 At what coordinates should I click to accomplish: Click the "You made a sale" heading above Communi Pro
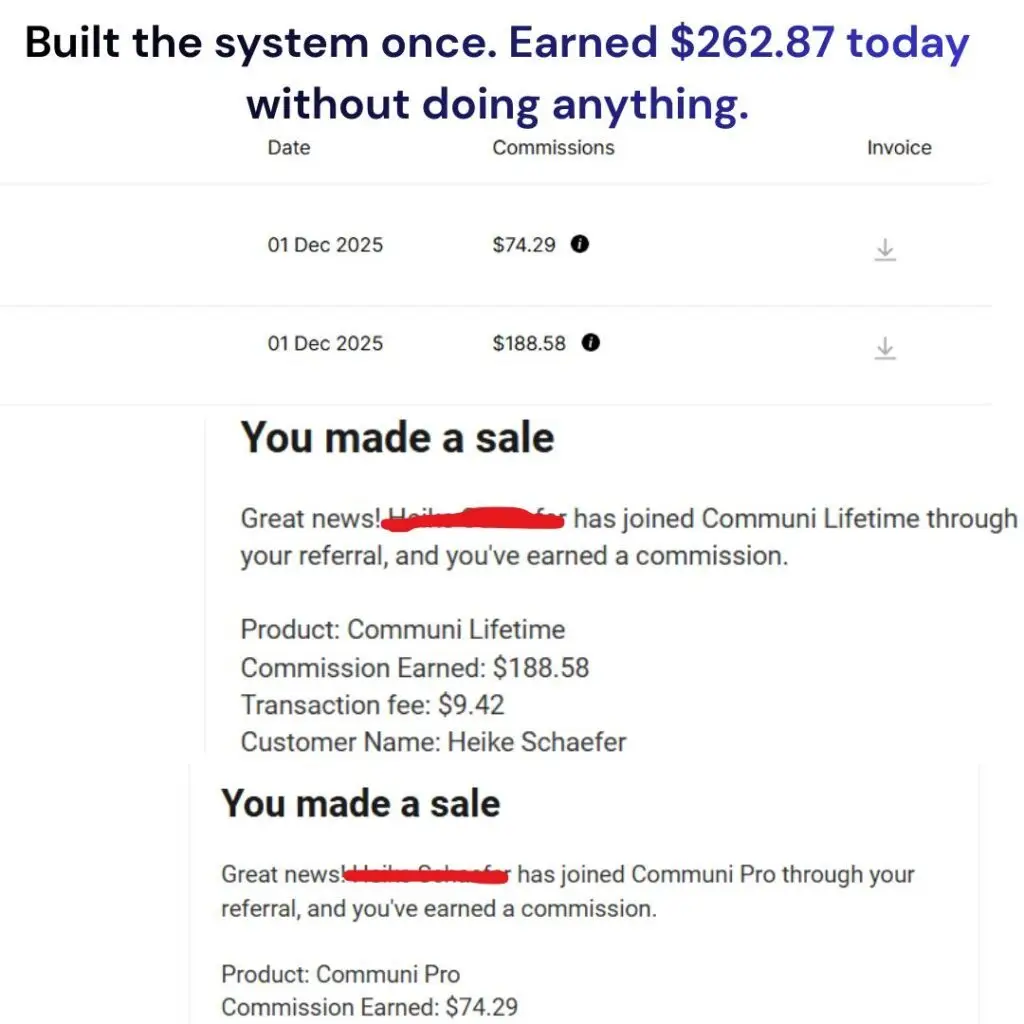click(360, 804)
